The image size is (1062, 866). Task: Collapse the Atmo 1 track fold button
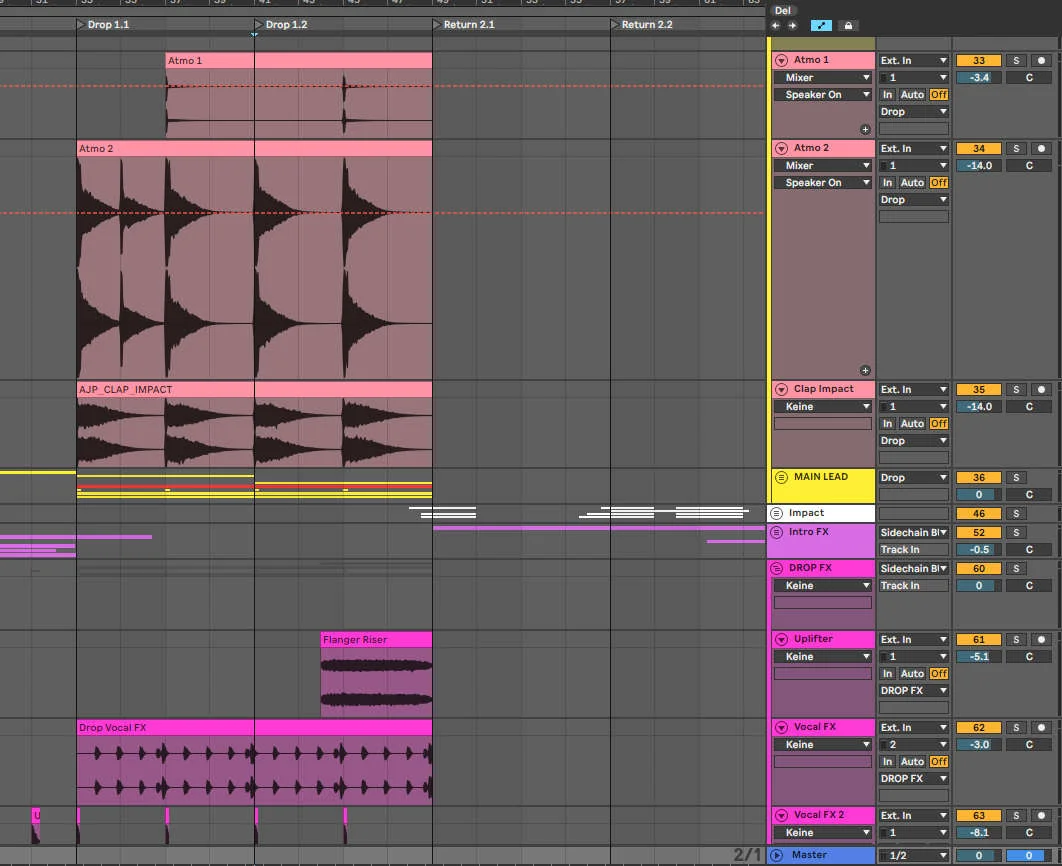click(781, 60)
